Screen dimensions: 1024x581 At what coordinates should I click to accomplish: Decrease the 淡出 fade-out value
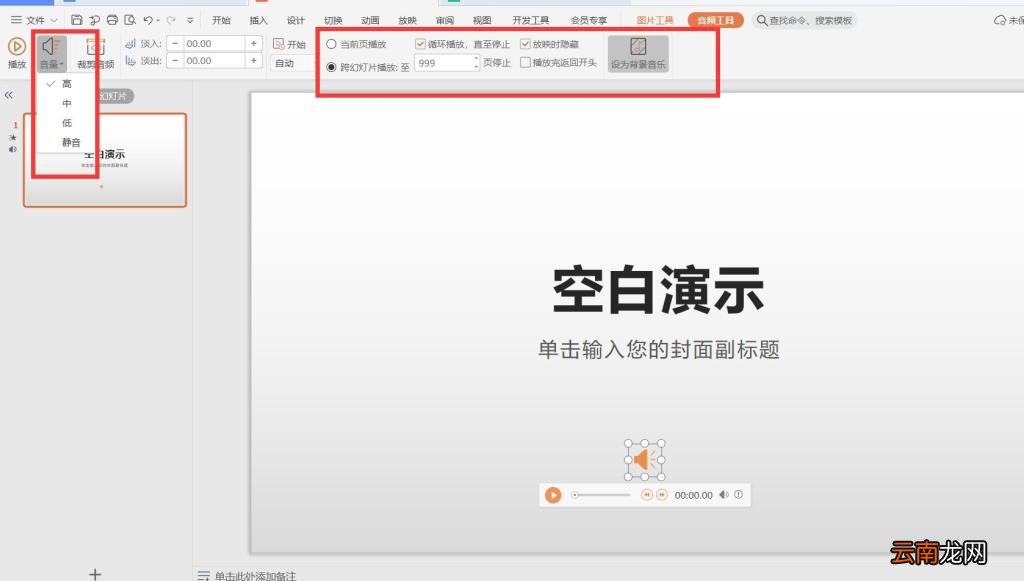click(x=175, y=61)
